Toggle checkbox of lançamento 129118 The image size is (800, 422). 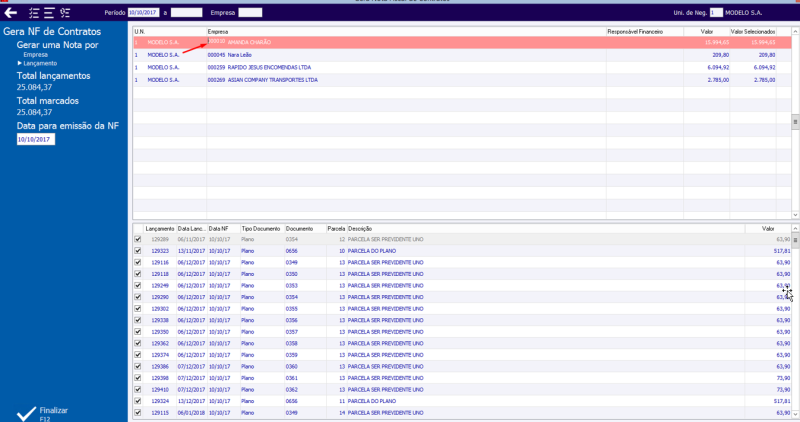pos(138,274)
